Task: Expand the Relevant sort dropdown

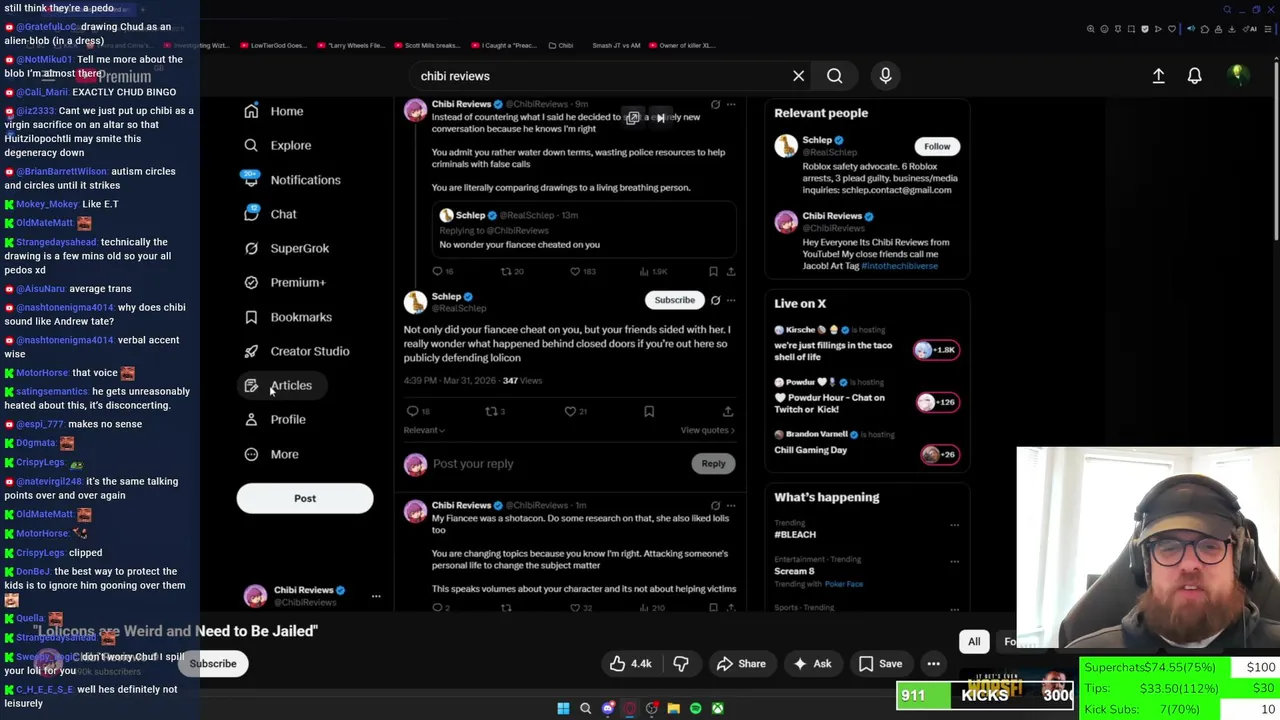Action: [x=424, y=430]
